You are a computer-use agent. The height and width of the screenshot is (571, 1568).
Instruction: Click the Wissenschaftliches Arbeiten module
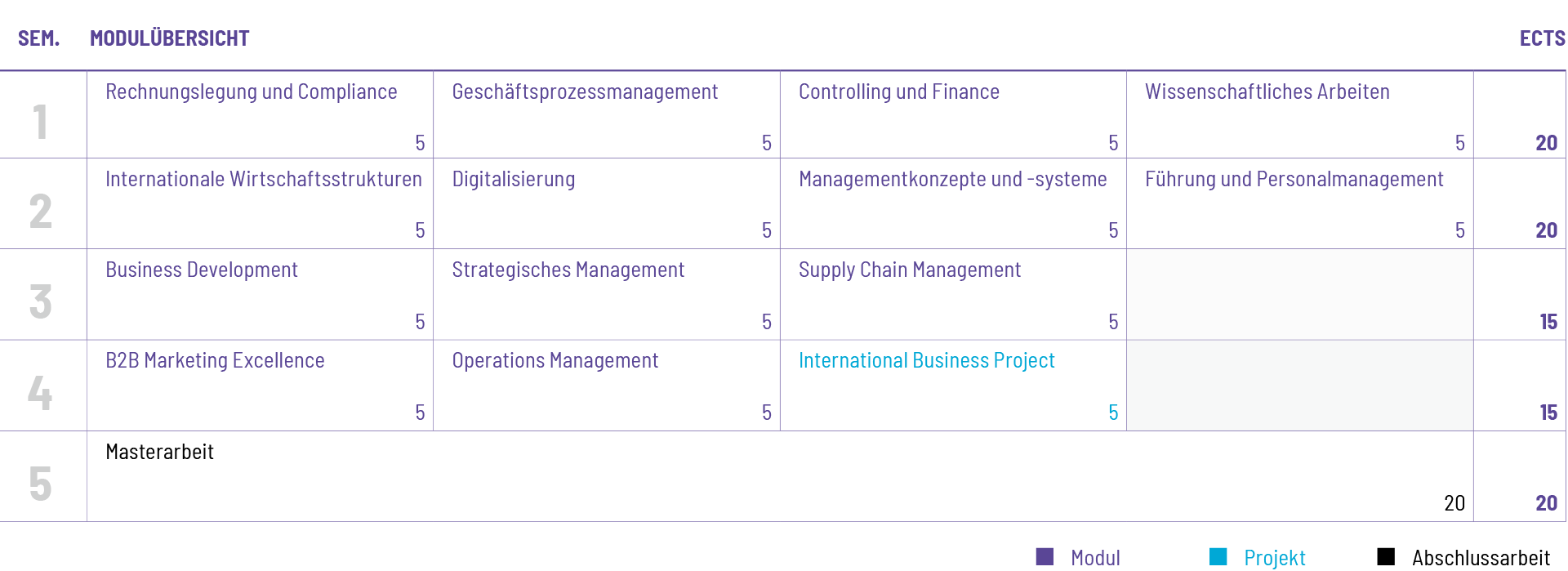coord(1300,114)
